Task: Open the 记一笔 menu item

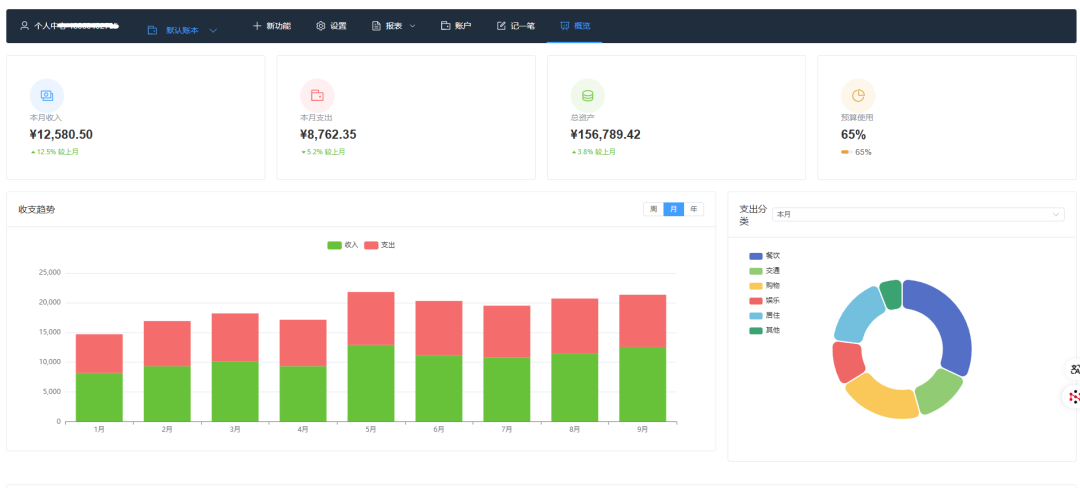Action: (516, 26)
